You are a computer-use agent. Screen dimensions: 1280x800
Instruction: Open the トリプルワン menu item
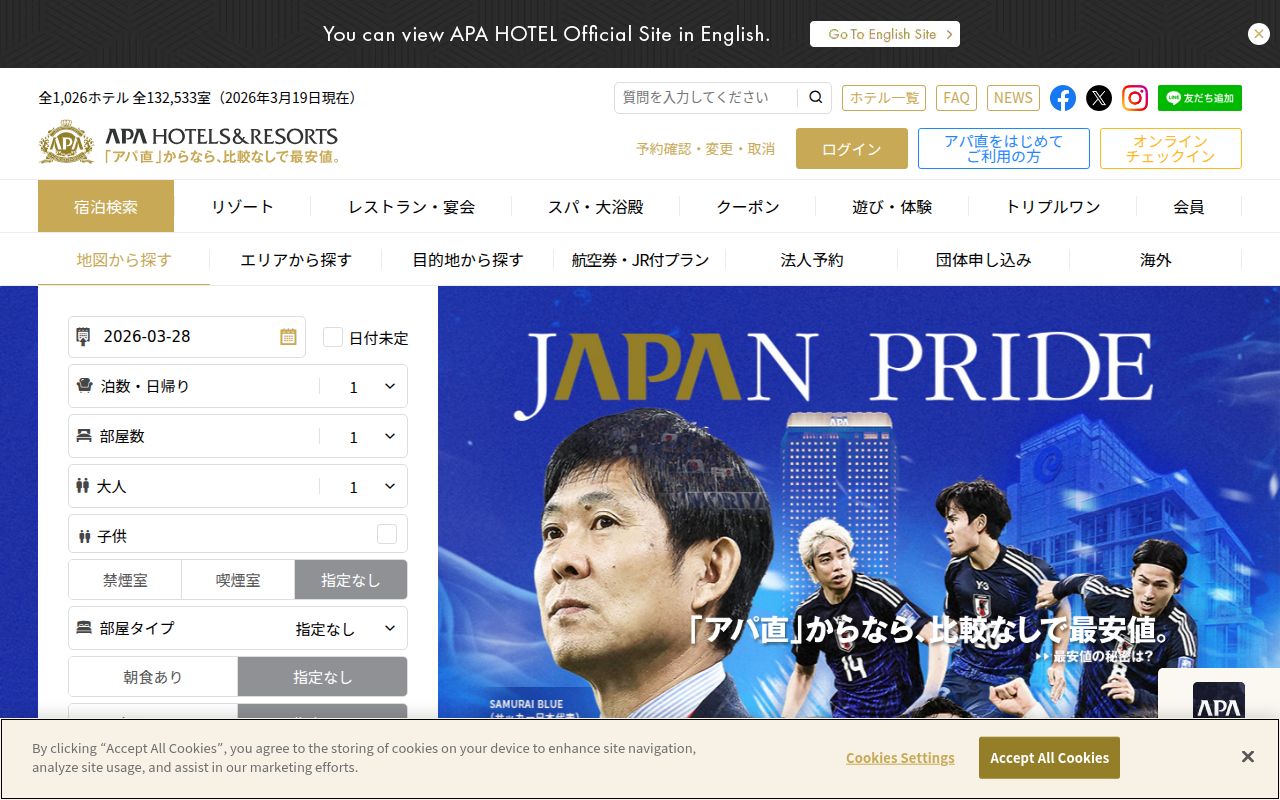click(x=1053, y=207)
